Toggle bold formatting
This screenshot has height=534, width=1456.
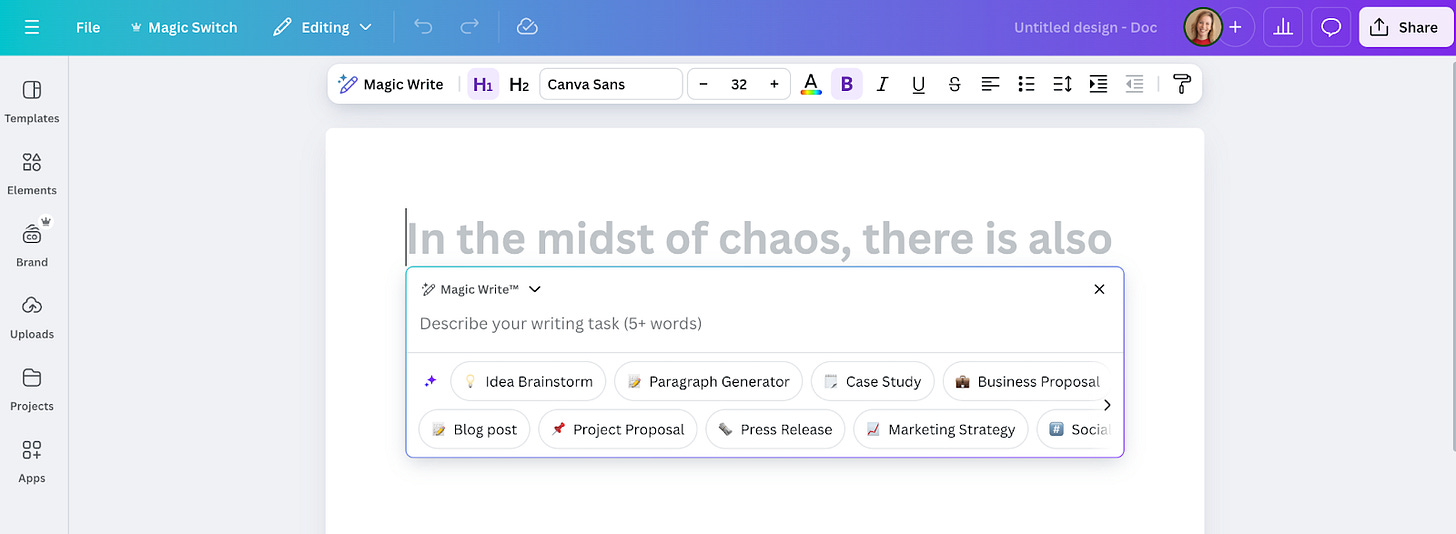(x=847, y=84)
